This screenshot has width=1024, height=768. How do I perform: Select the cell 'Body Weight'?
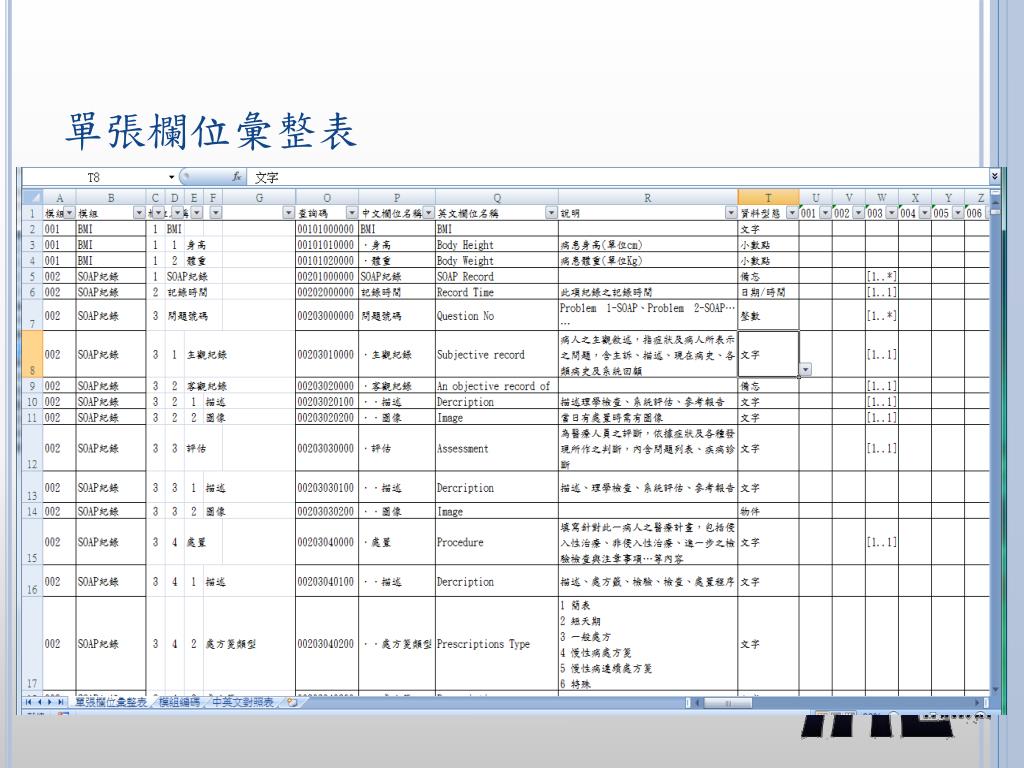point(497,261)
